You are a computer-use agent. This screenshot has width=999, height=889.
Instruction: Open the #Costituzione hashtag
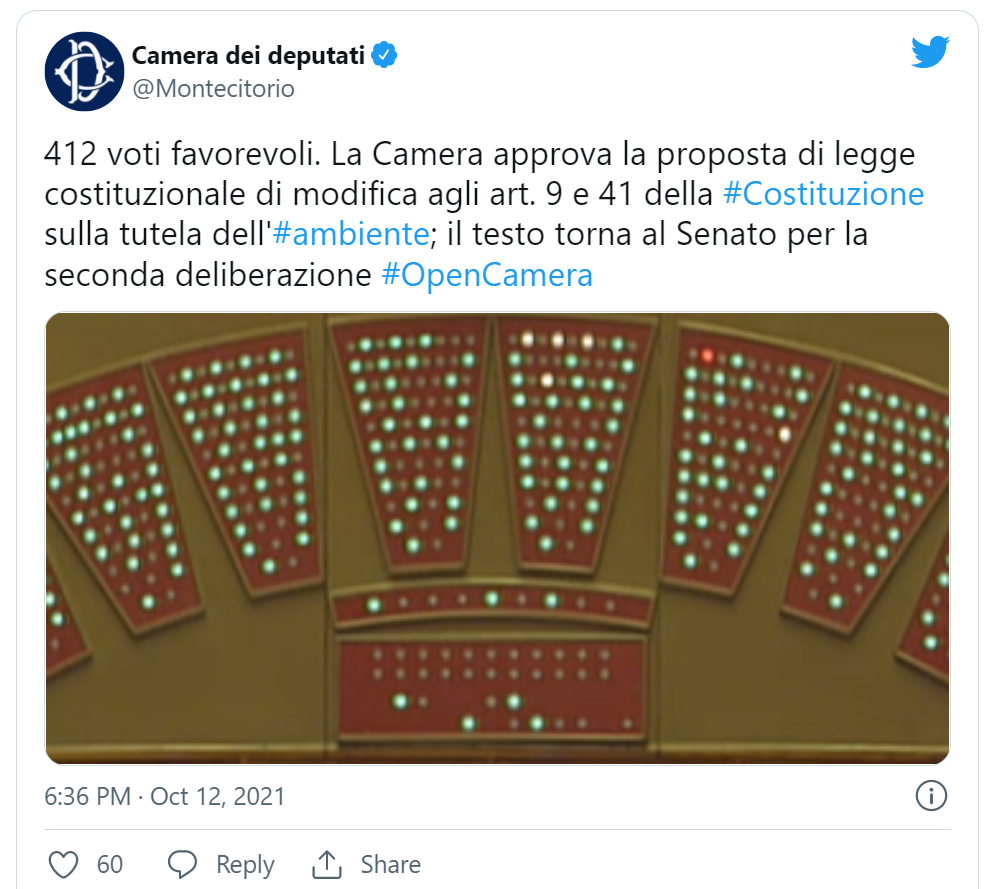[824, 194]
